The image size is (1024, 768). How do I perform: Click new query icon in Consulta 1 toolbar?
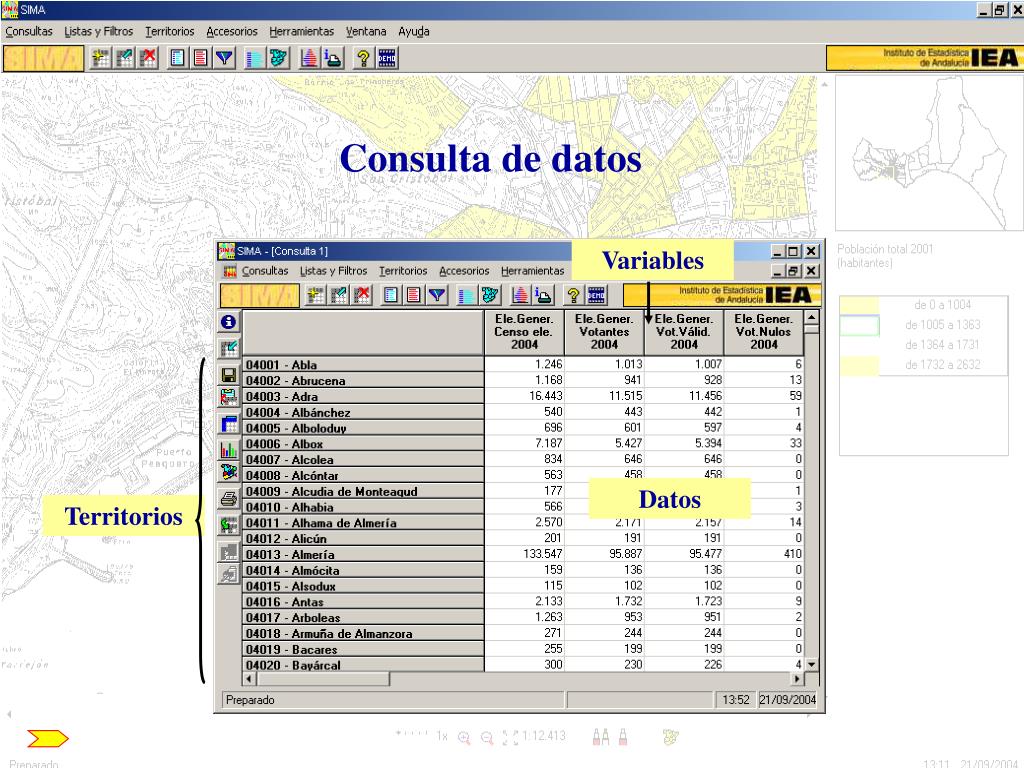pyautogui.click(x=315, y=296)
